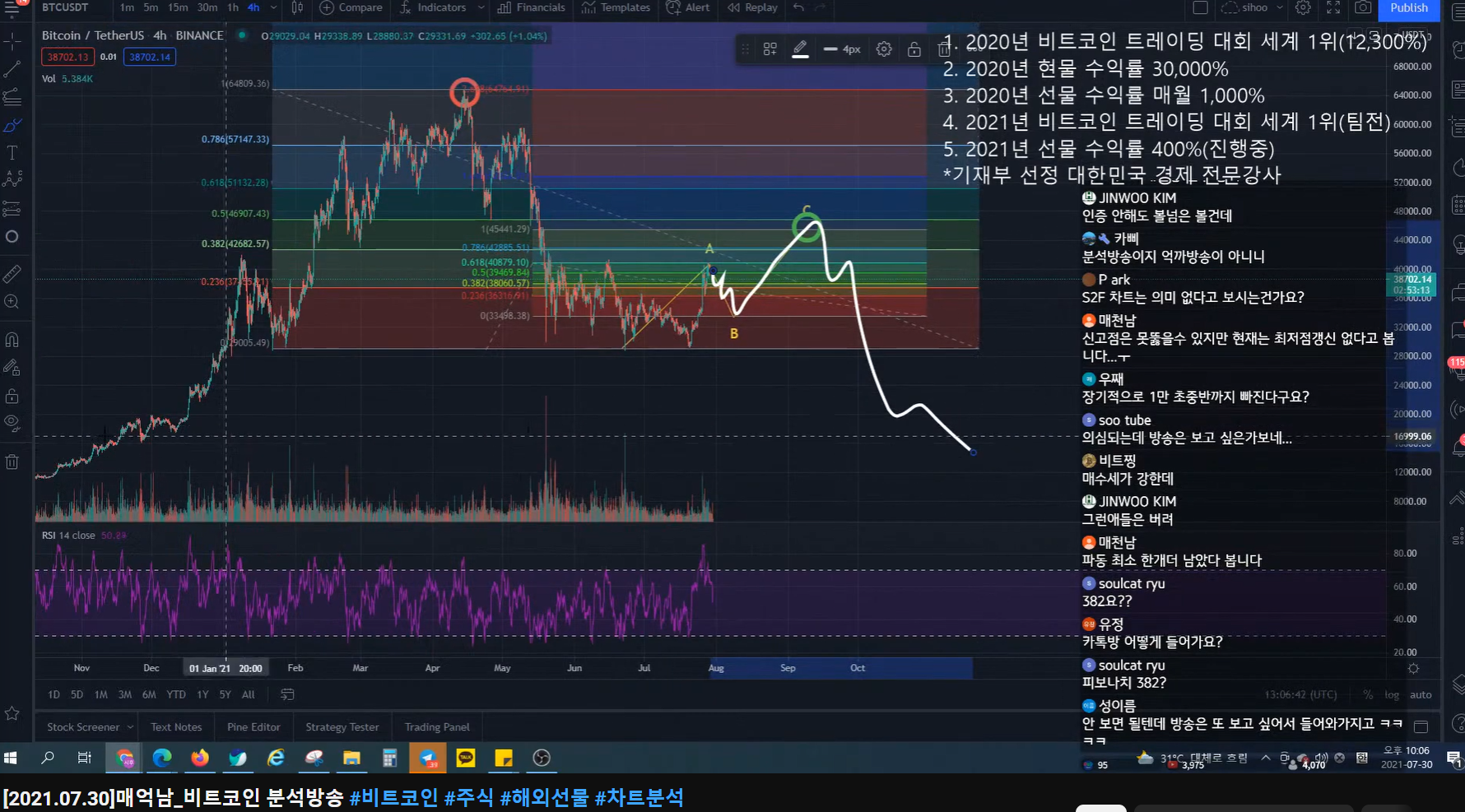The width and height of the screenshot is (1465, 812).
Task: Open the Trading Panel tab
Action: click(437, 727)
